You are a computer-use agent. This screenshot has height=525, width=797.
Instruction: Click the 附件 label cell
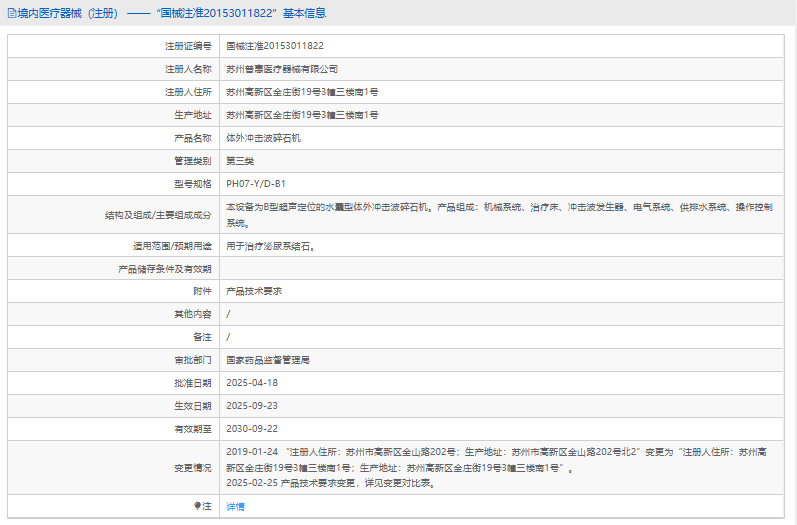113,291
